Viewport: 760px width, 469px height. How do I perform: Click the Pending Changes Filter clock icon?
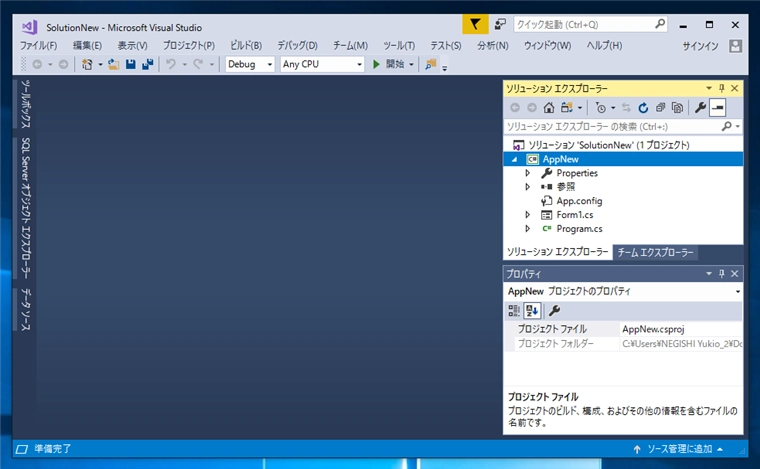tap(601, 108)
